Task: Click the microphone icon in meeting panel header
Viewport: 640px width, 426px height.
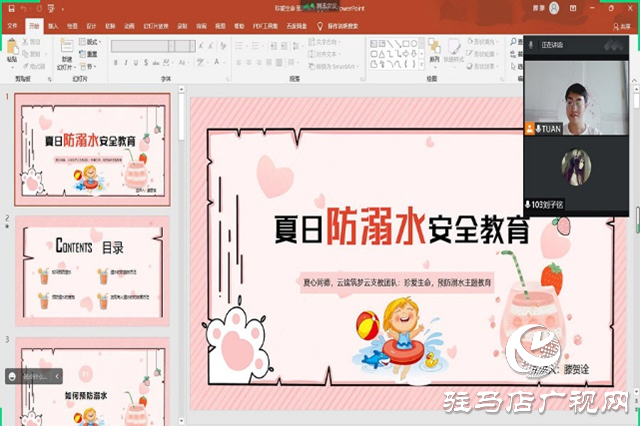Action: (532, 44)
